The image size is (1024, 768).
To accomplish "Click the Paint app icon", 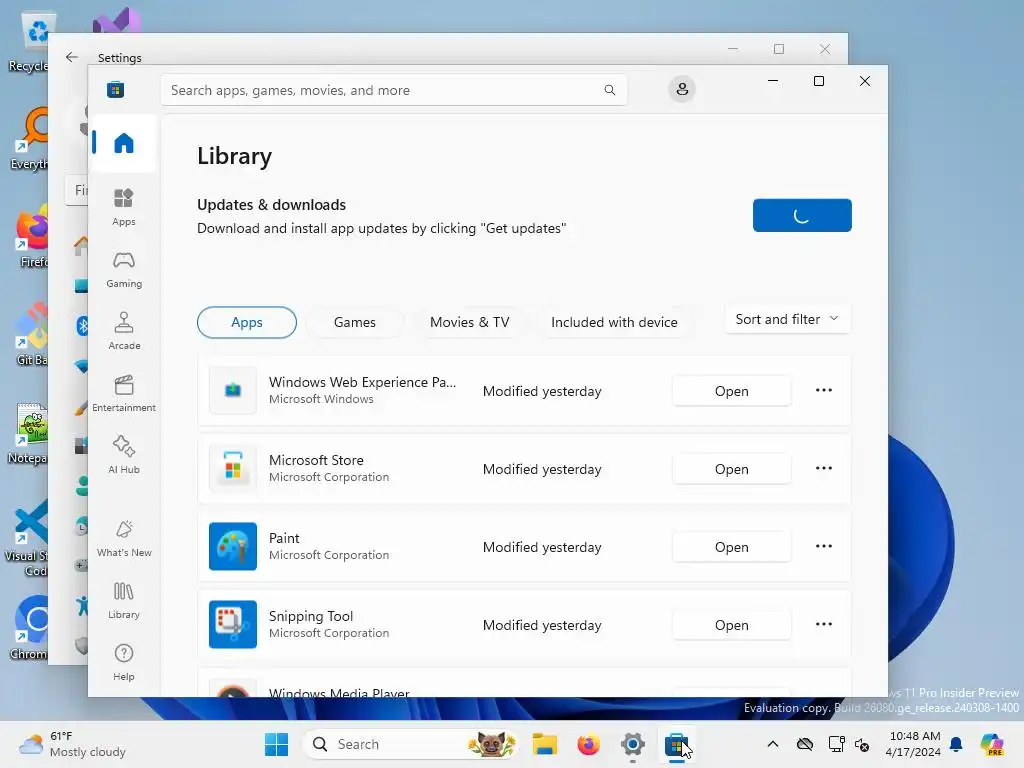I will pyautogui.click(x=232, y=547).
